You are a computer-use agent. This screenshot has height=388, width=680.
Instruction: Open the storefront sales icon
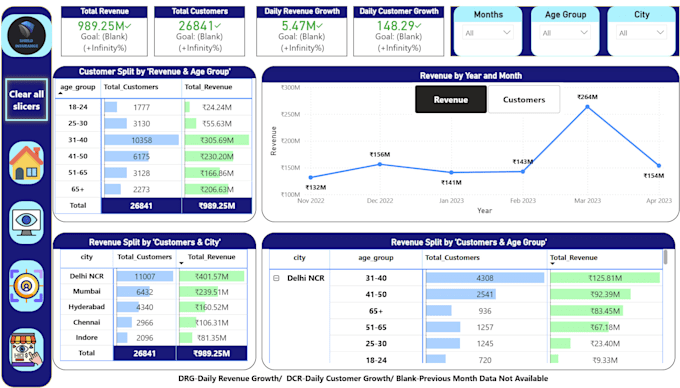pos(26,349)
